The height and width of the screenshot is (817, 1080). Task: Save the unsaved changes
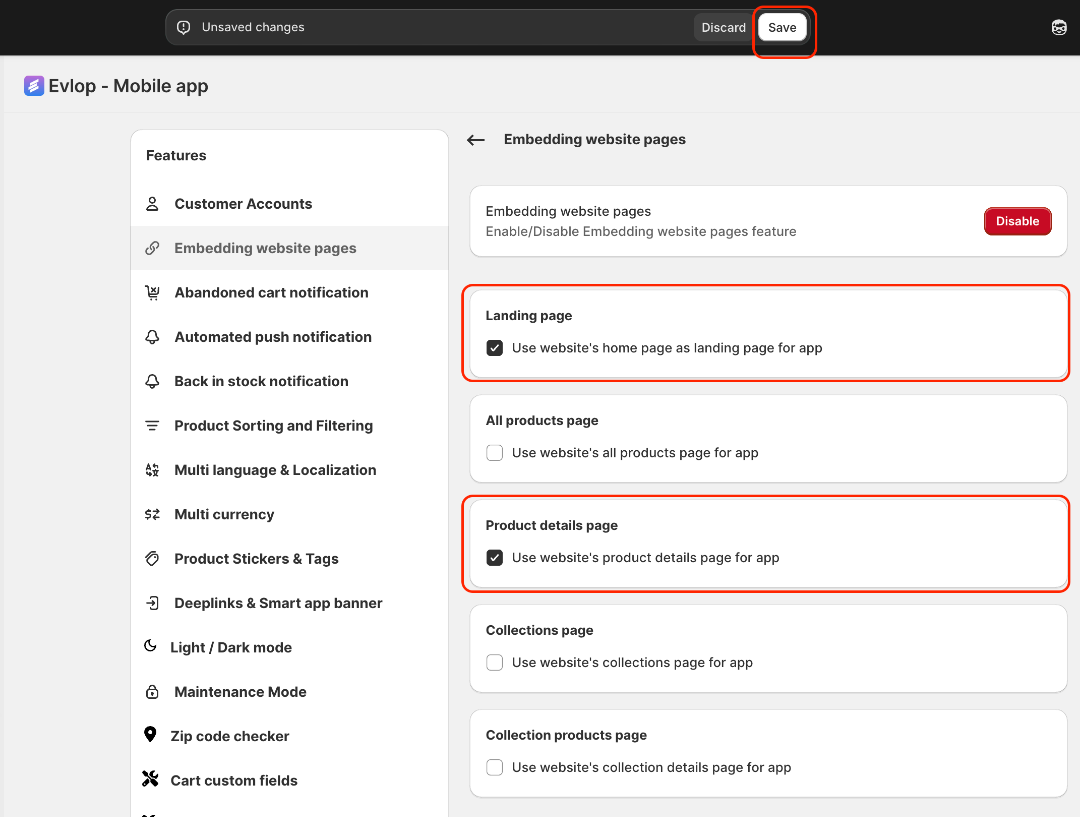click(782, 28)
